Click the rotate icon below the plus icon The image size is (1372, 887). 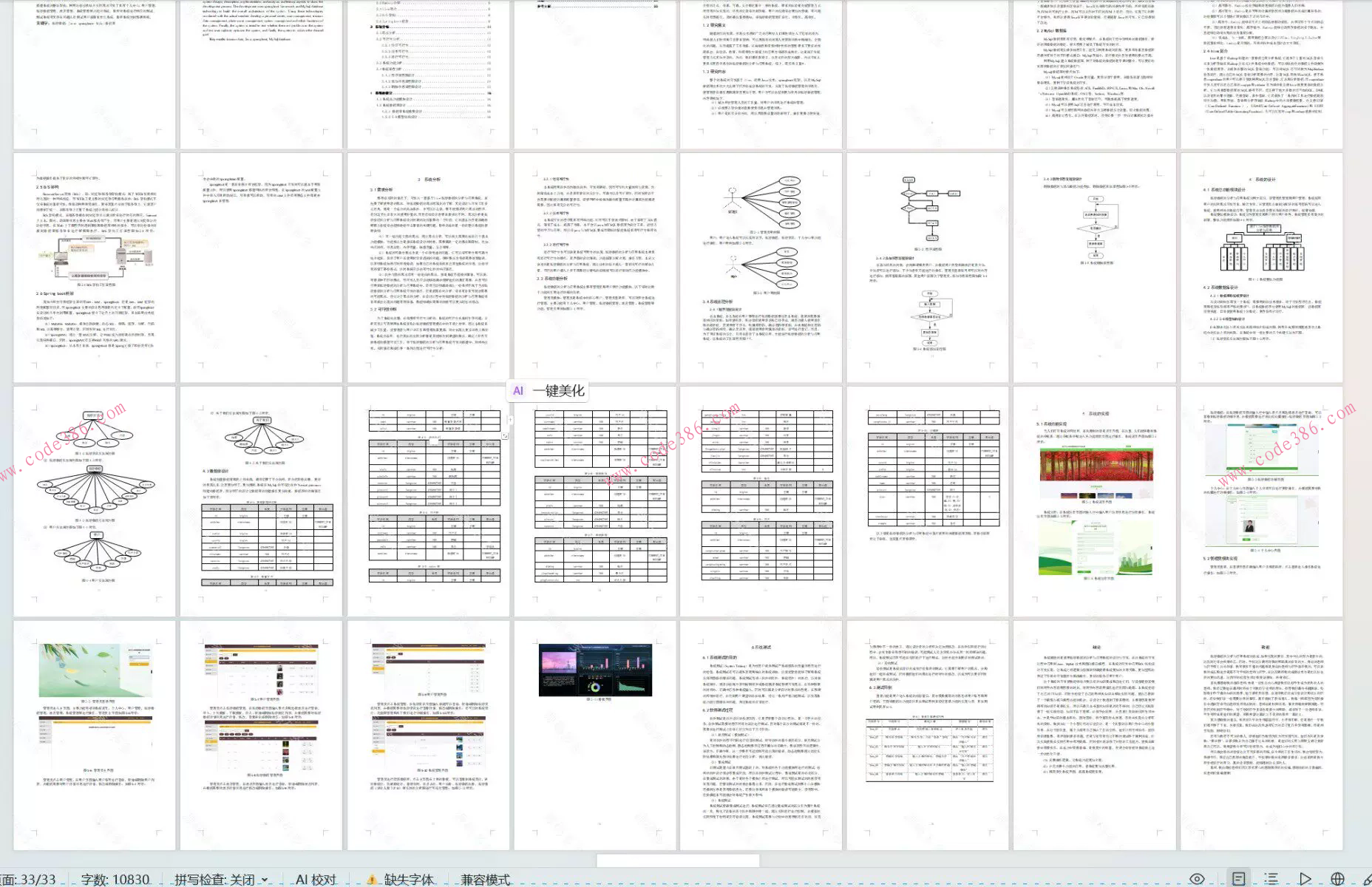click(x=505, y=436)
